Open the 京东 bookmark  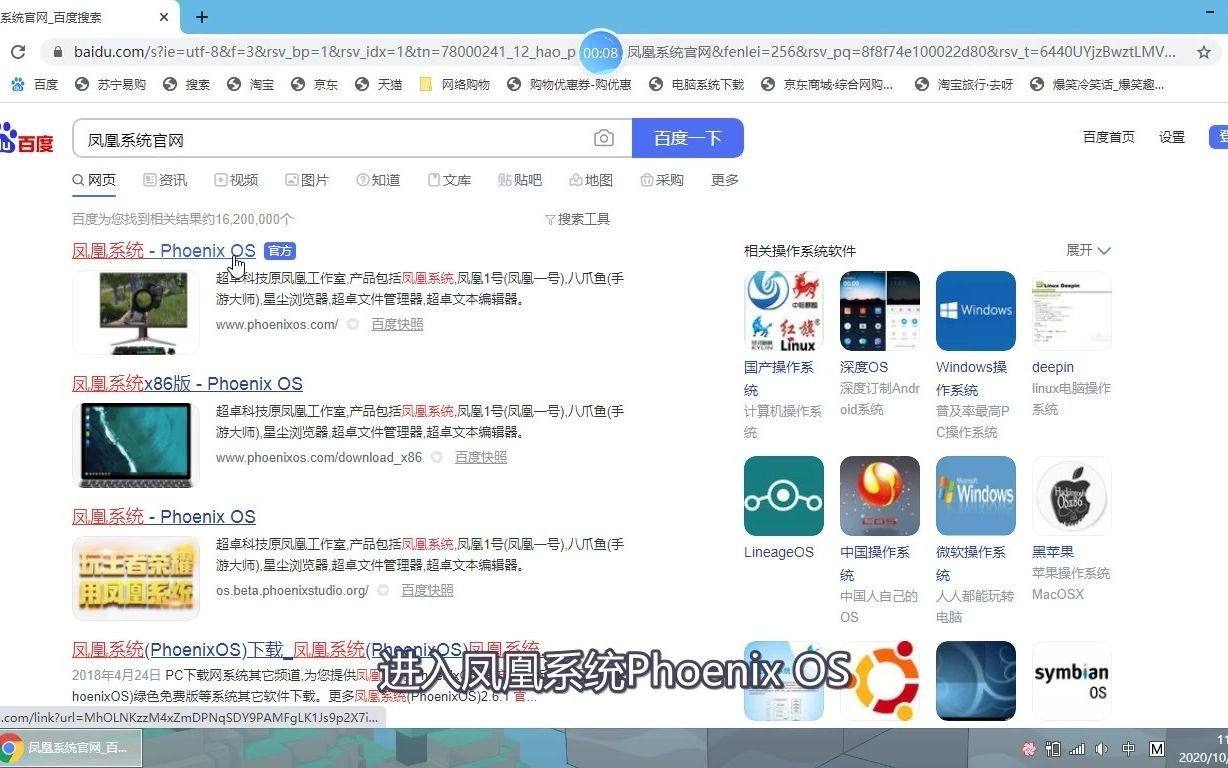[x=324, y=84]
